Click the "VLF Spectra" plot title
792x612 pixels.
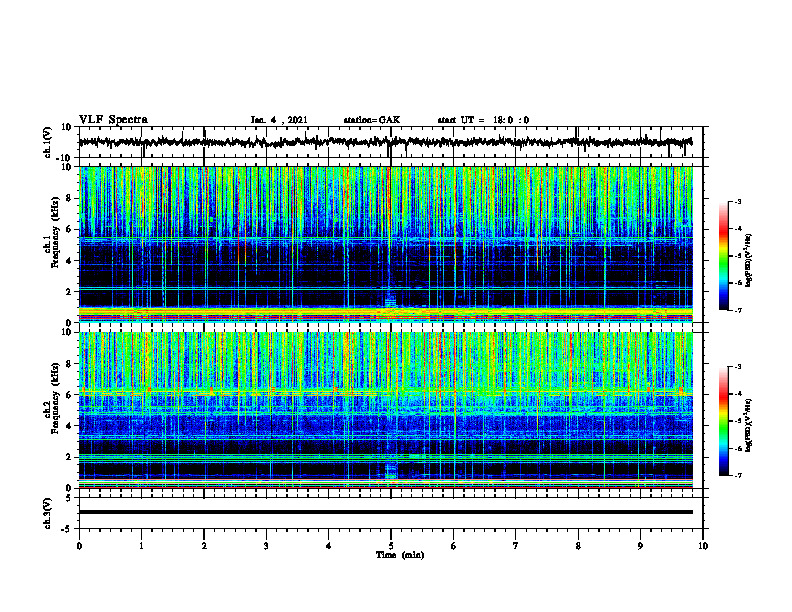(x=113, y=120)
